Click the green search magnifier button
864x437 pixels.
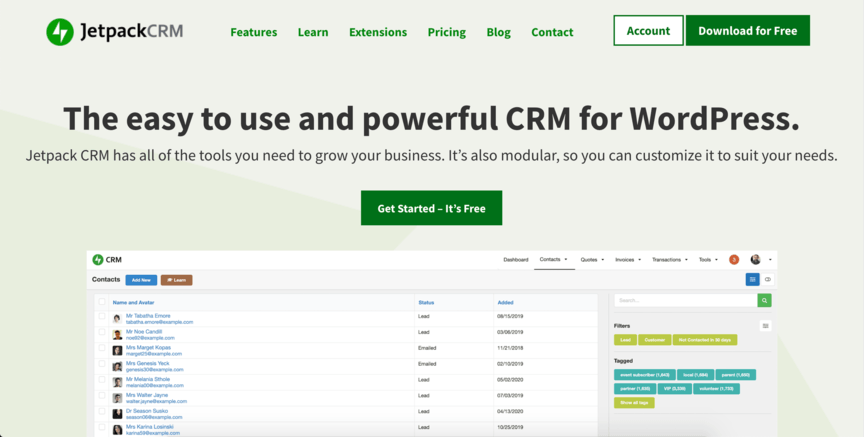point(764,300)
